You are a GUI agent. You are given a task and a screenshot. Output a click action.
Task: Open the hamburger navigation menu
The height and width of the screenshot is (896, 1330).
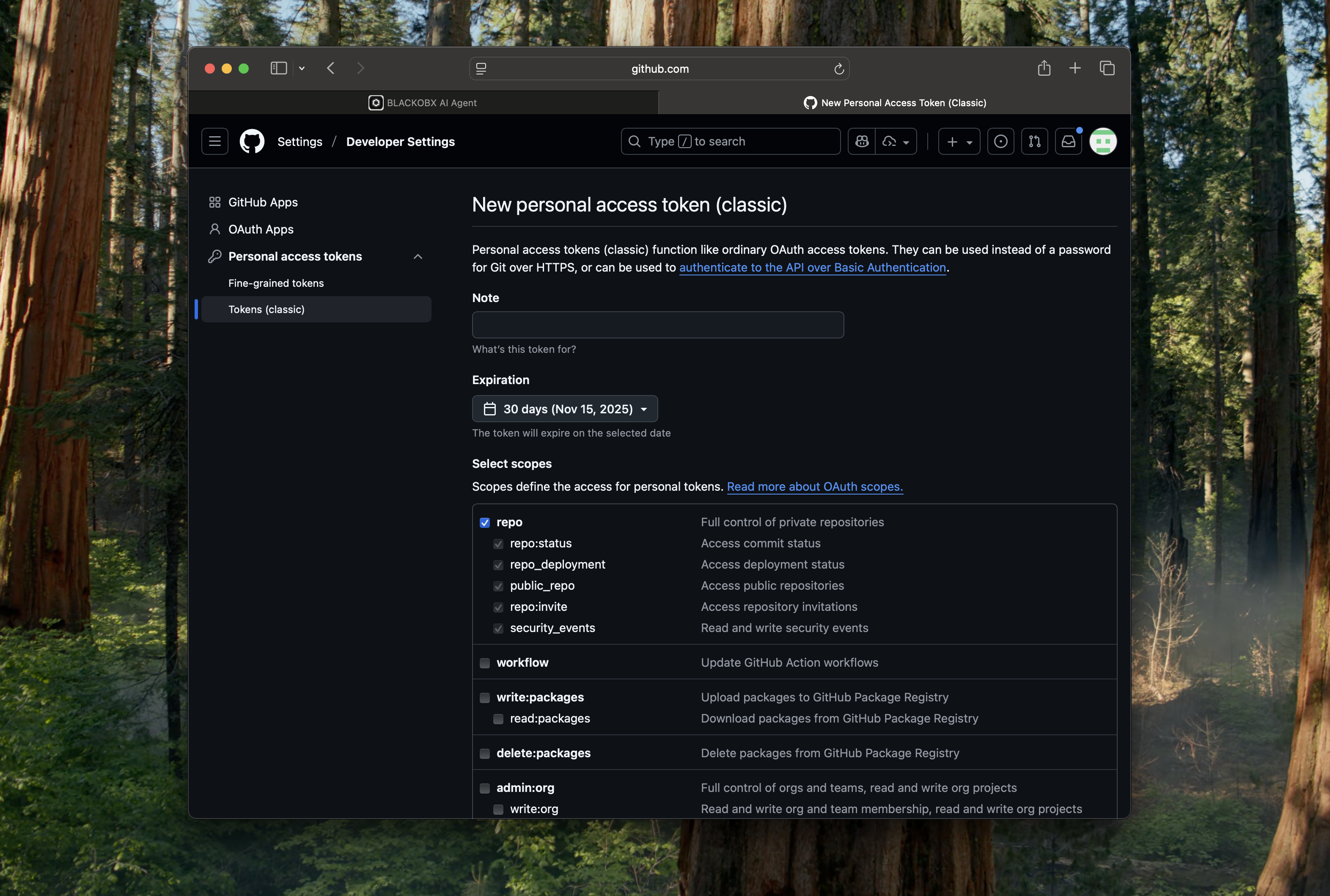[215, 141]
